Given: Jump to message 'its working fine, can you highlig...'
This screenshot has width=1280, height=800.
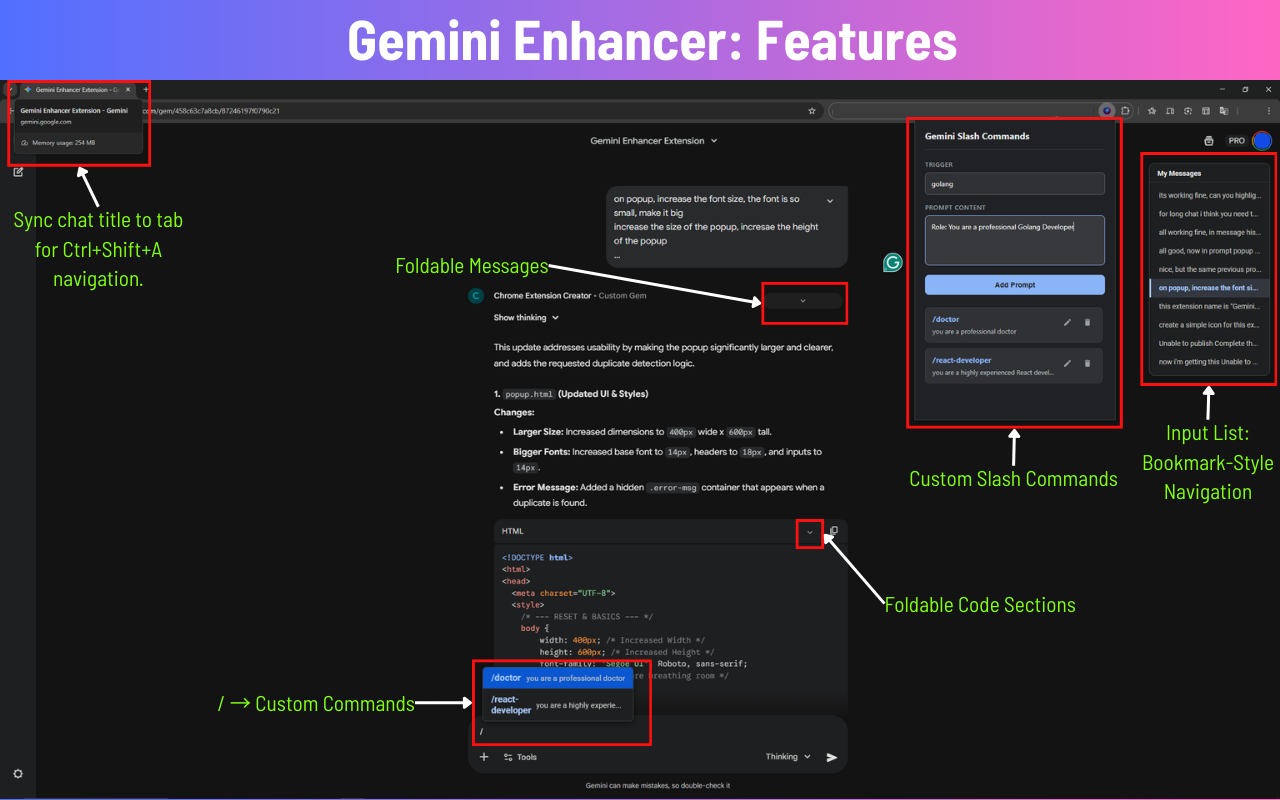Looking at the screenshot, I should point(1209,195).
